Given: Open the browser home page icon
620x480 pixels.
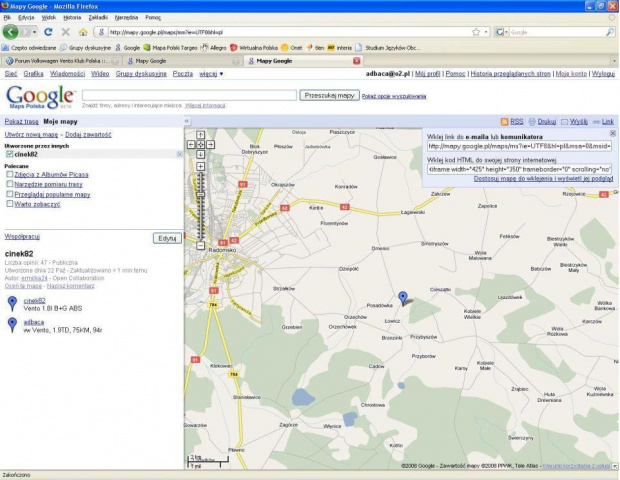Looking at the screenshot, I should pos(83,32).
